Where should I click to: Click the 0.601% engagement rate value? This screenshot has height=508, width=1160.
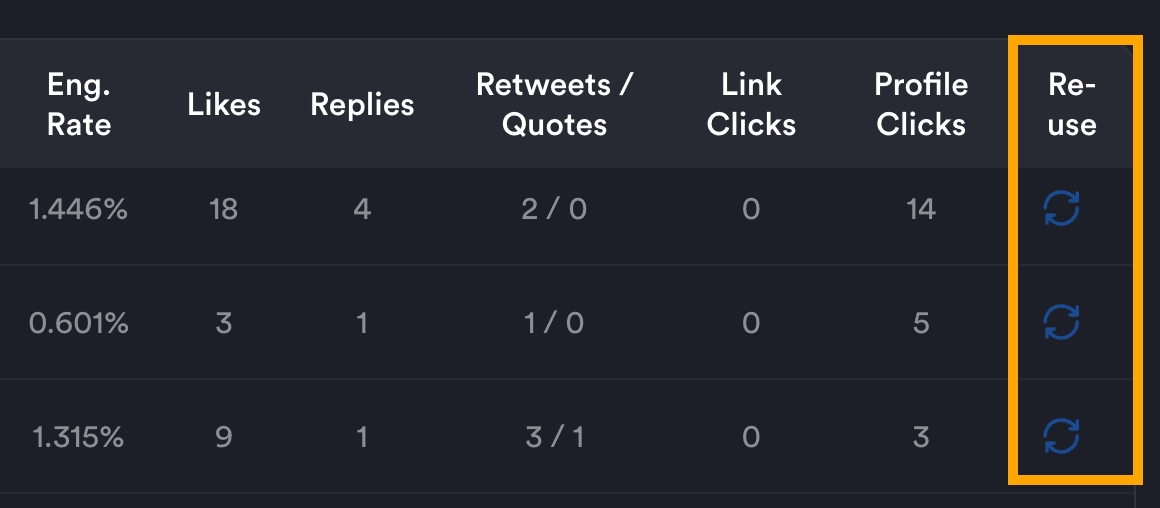click(x=78, y=323)
